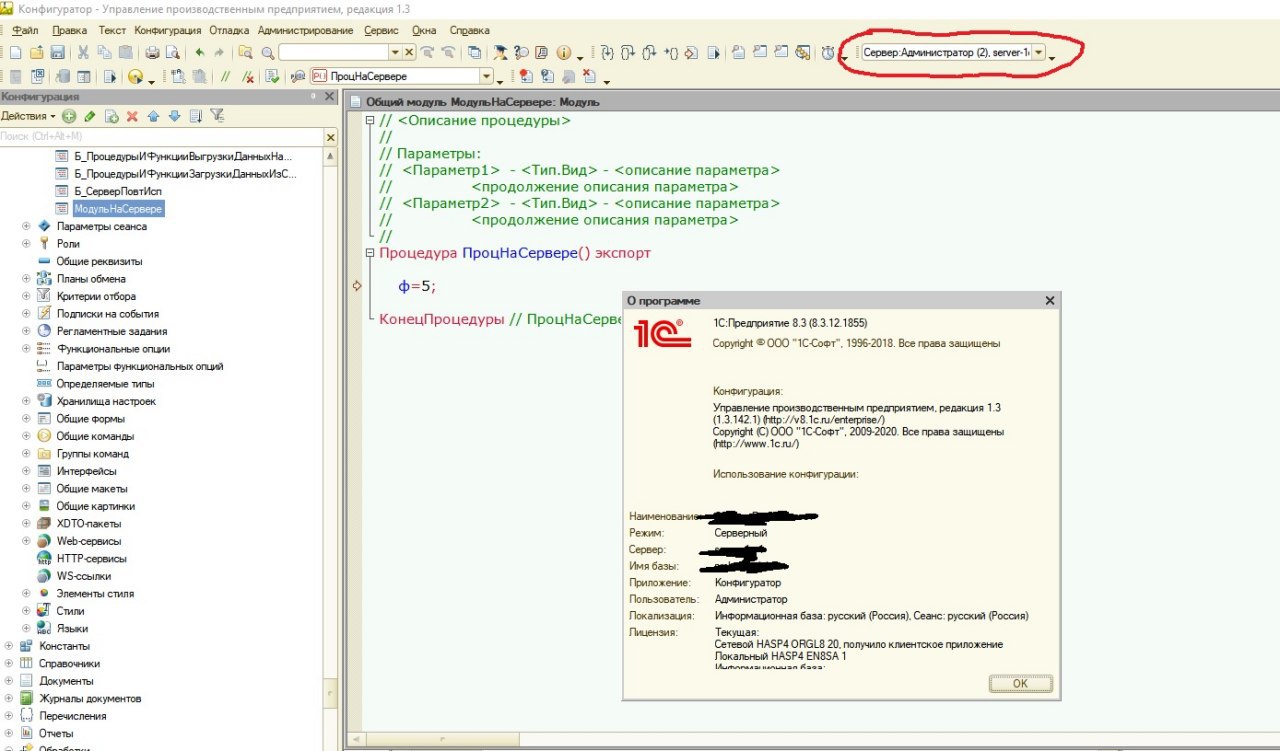The width and height of the screenshot is (1280, 751).
Task: Select Функциональные опции tree item
Action: click(113, 349)
